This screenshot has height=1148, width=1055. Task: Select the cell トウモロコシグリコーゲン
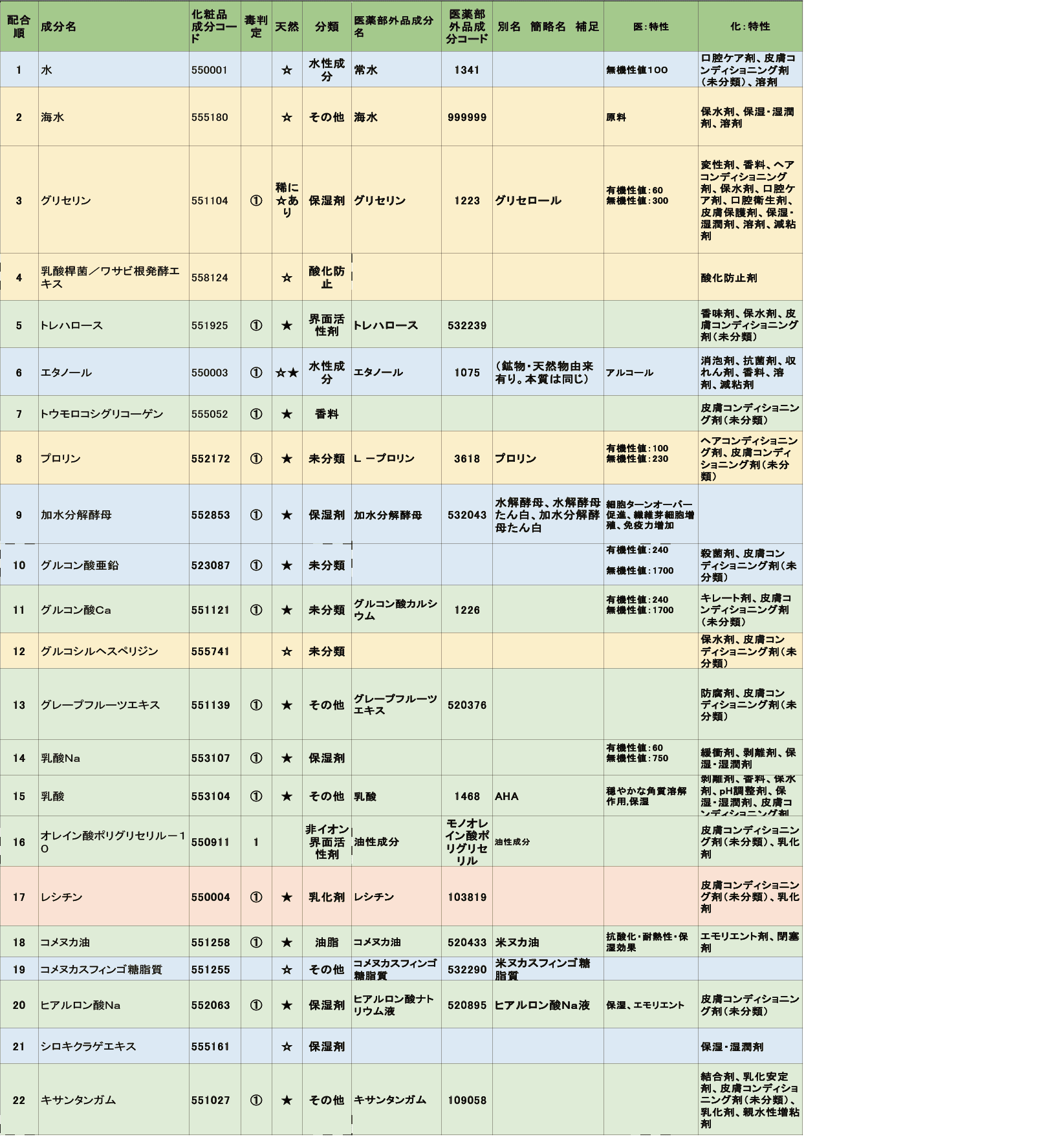[114, 414]
